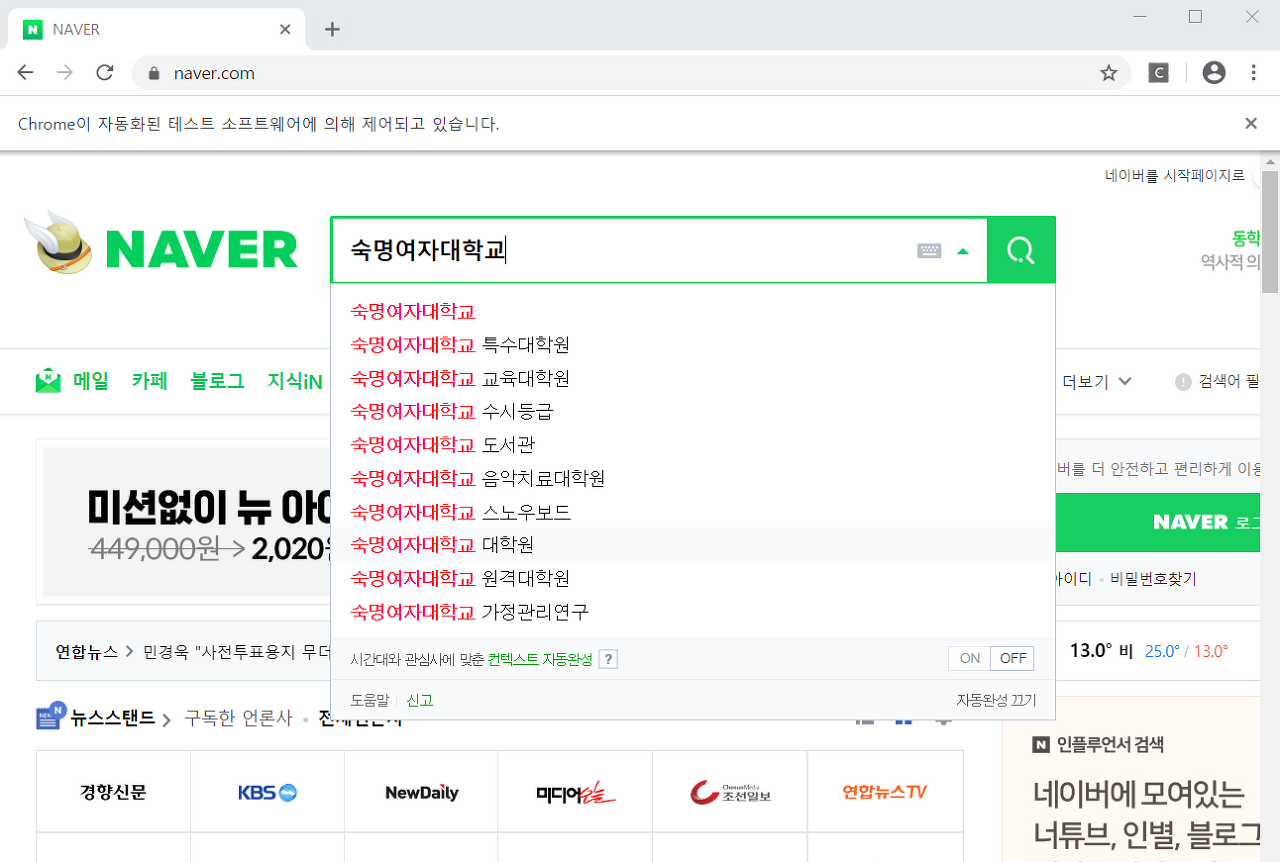Open the 블로그 service link
The height and width of the screenshot is (862, 1280).
(217, 381)
